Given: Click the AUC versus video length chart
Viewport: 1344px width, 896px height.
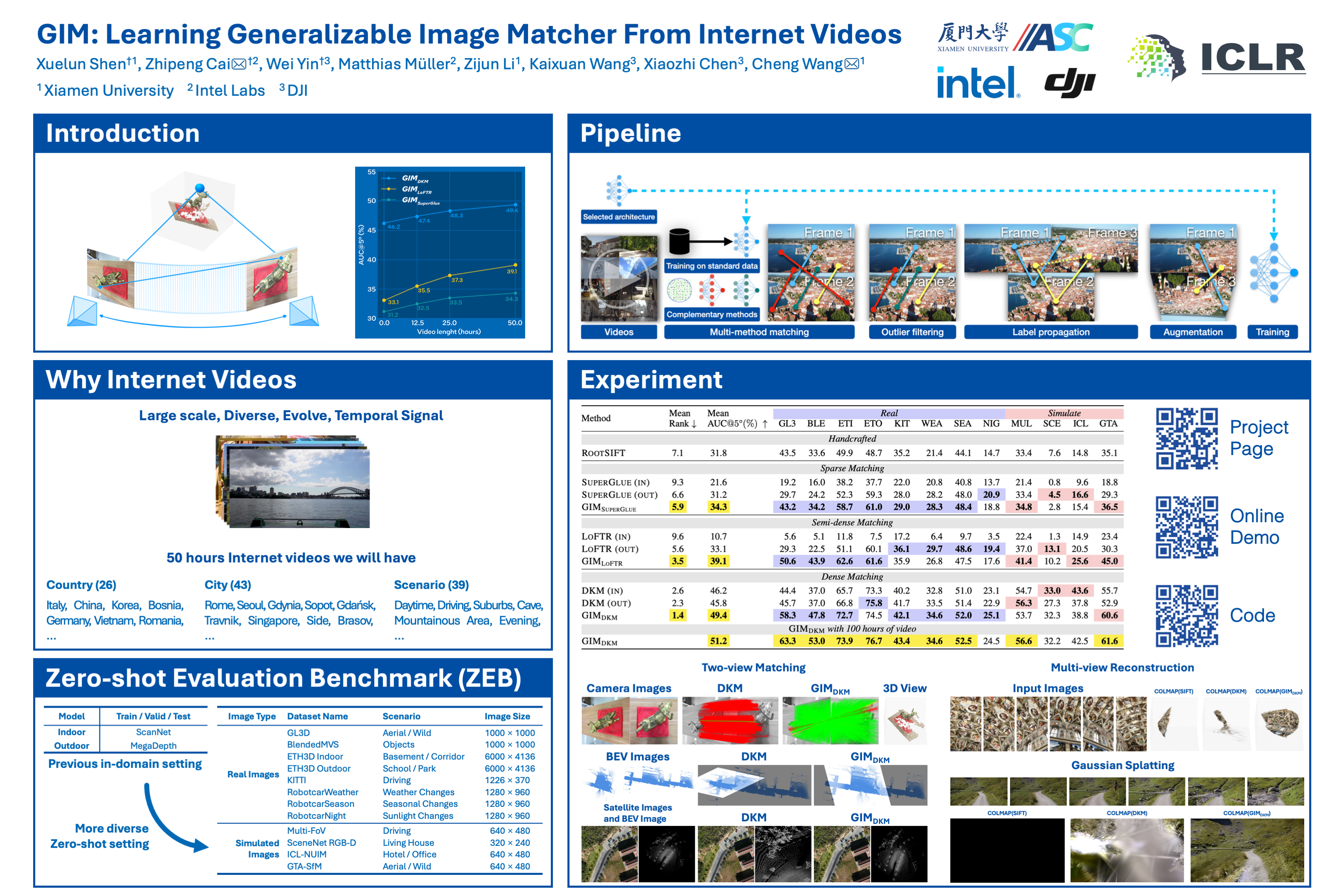Looking at the screenshot, I should 440,253.
